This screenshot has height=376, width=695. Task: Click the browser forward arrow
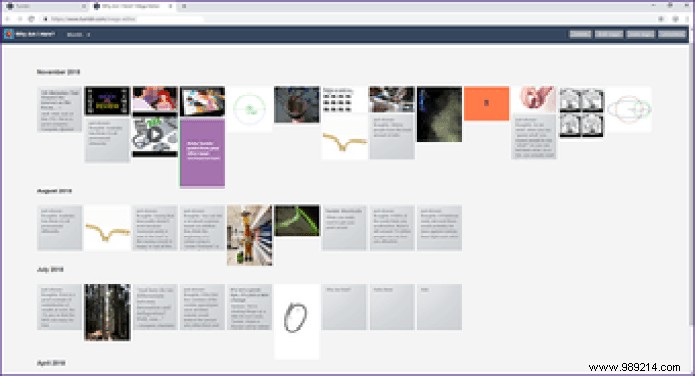[20, 19]
